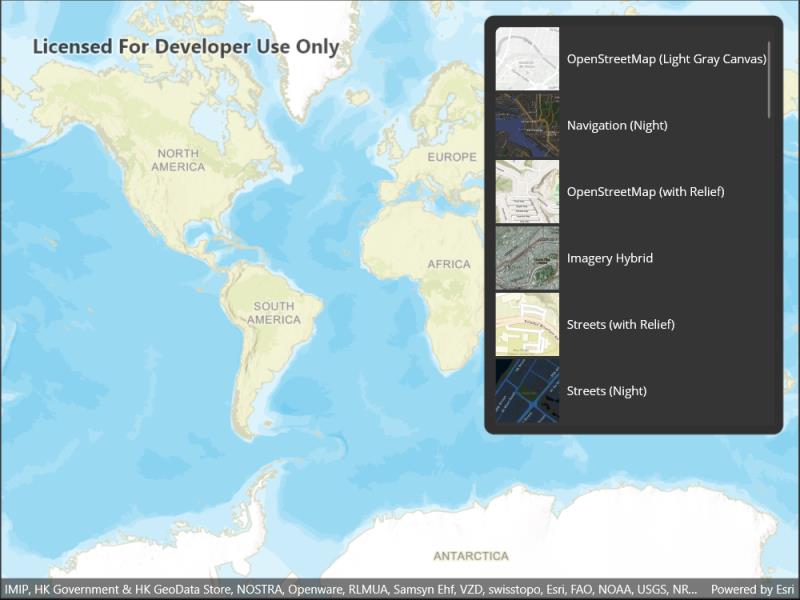800x600 pixels.
Task: Click the EUROPE map label
Action: pos(452,157)
